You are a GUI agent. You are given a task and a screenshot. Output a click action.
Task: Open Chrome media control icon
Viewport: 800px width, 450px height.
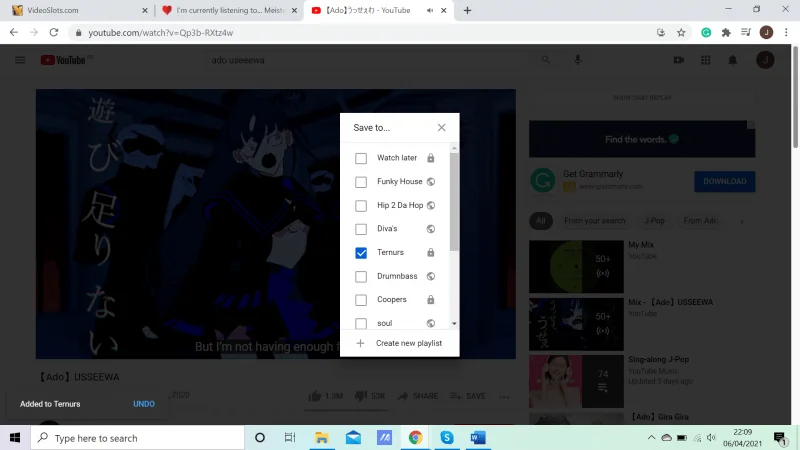coord(746,33)
